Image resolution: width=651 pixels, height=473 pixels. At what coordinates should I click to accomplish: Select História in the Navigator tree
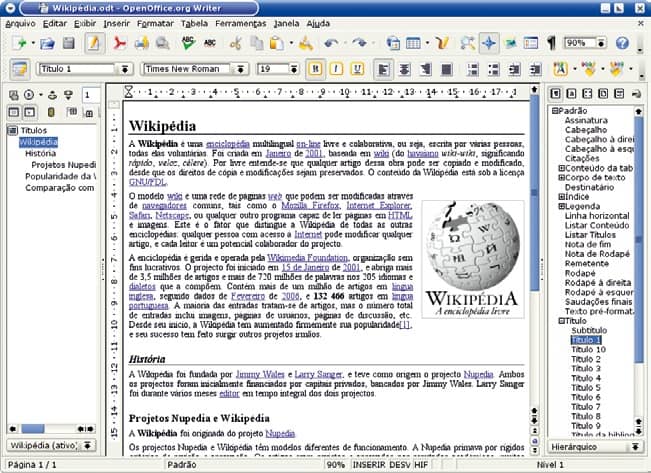(x=40, y=153)
